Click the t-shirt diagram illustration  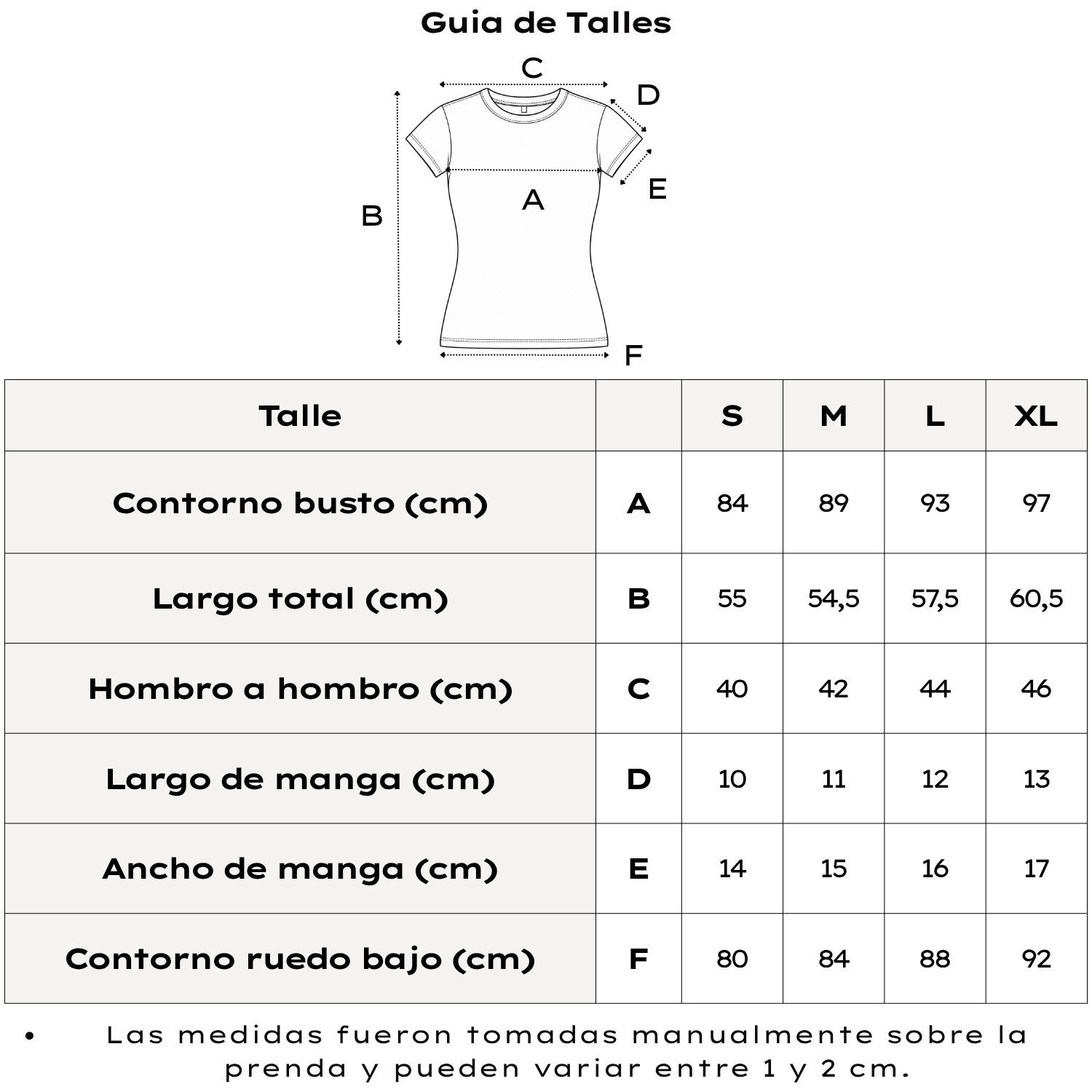point(524,217)
